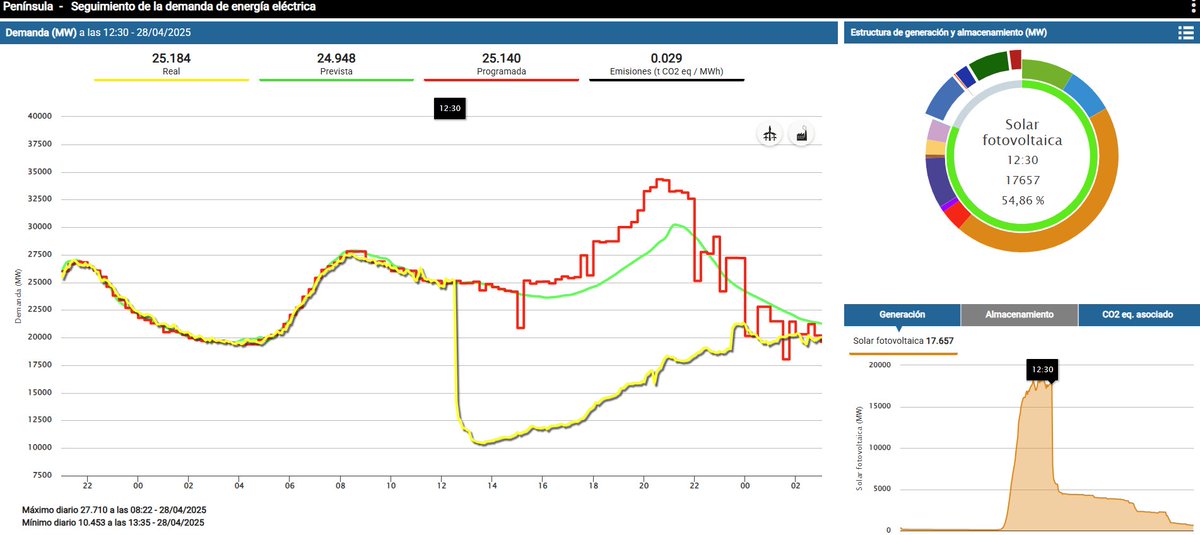Switch to the Generación tab

click(x=902, y=315)
